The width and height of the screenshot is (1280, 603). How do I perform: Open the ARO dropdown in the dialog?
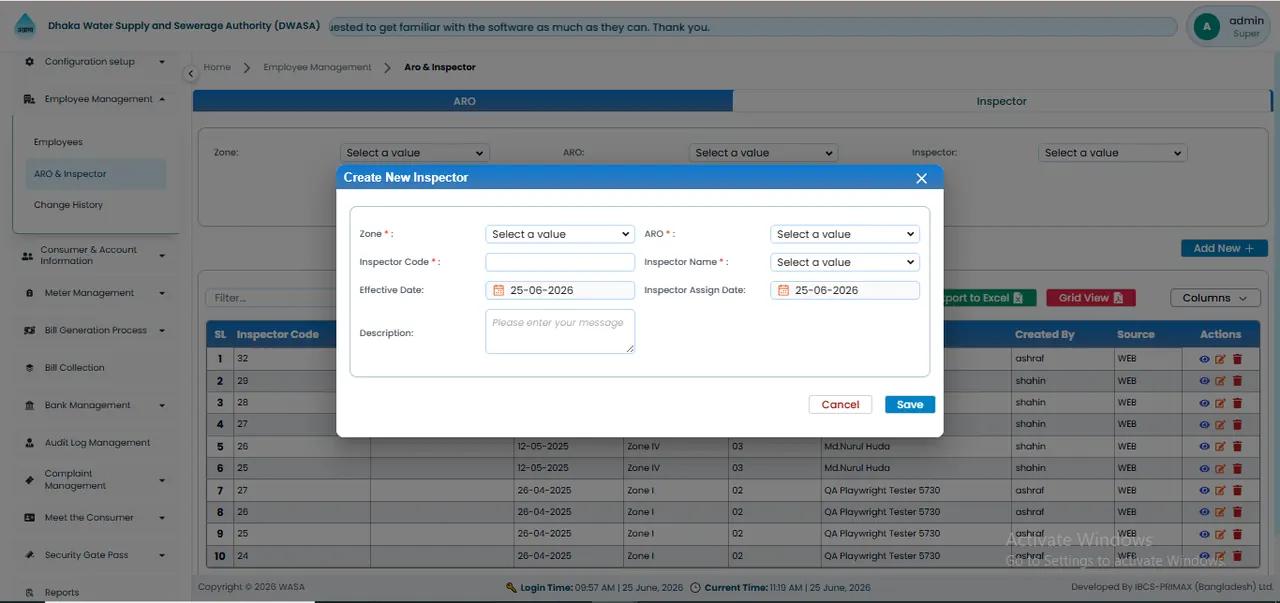pyautogui.click(x=845, y=234)
